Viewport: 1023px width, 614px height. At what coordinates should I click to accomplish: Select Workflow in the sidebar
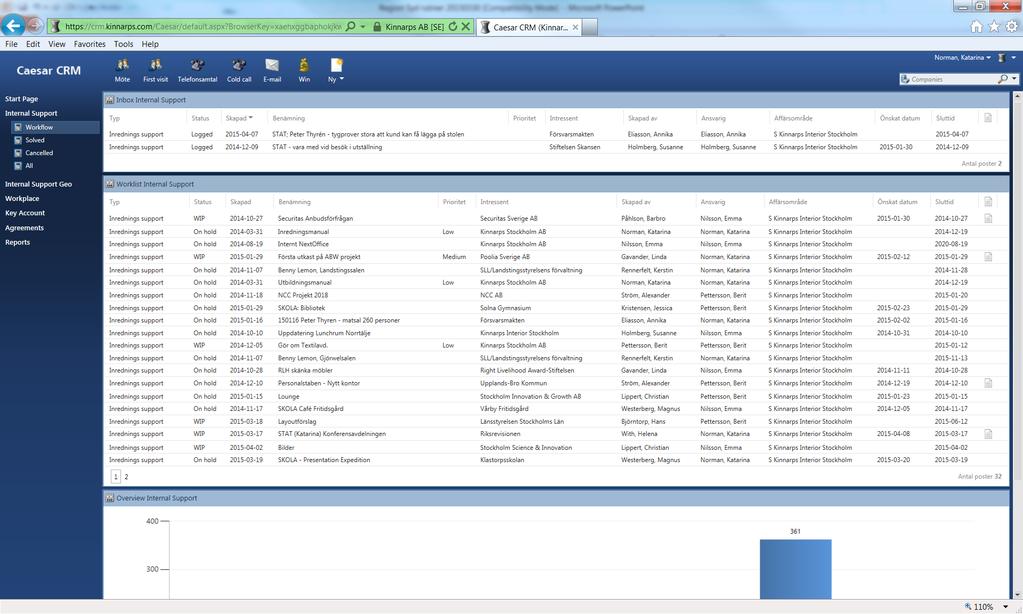point(39,127)
